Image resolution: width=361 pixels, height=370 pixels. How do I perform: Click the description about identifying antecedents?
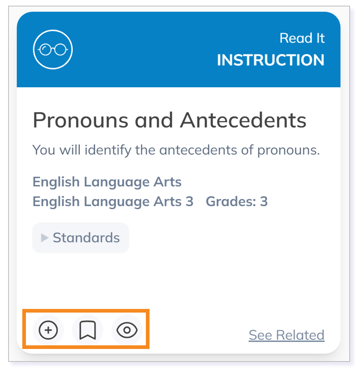tap(176, 150)
